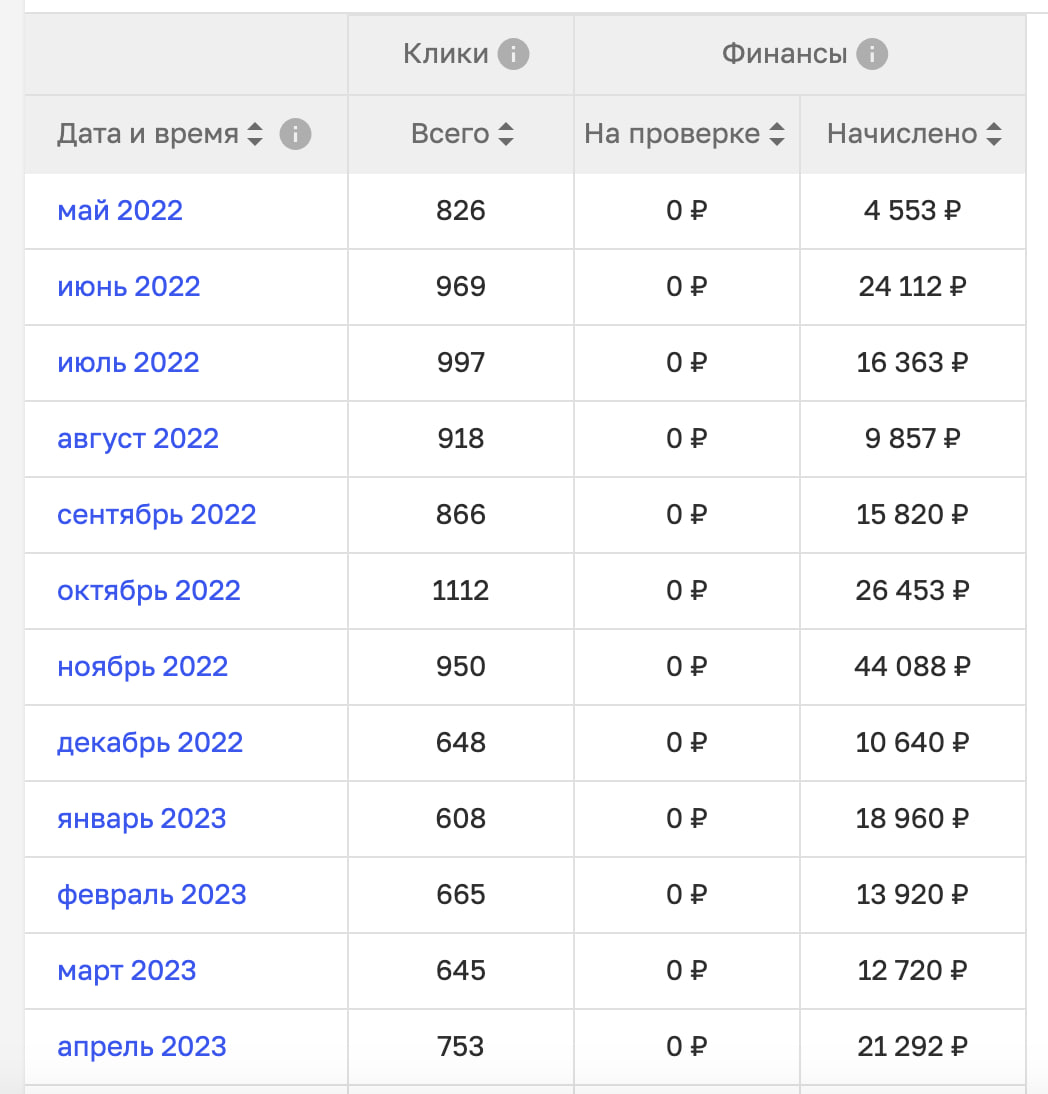Sort clicks by Всего column arrows
Screen dimensions: 1048x1094
click(x=506, y=134)
